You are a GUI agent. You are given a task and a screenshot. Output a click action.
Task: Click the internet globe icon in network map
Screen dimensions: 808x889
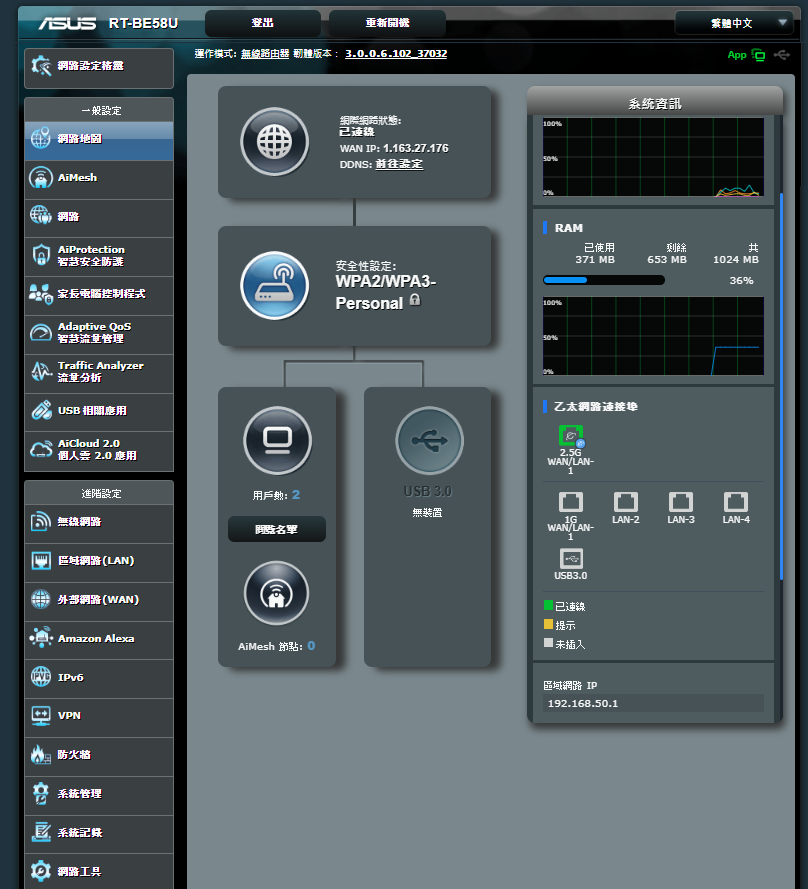click(274, 141)
